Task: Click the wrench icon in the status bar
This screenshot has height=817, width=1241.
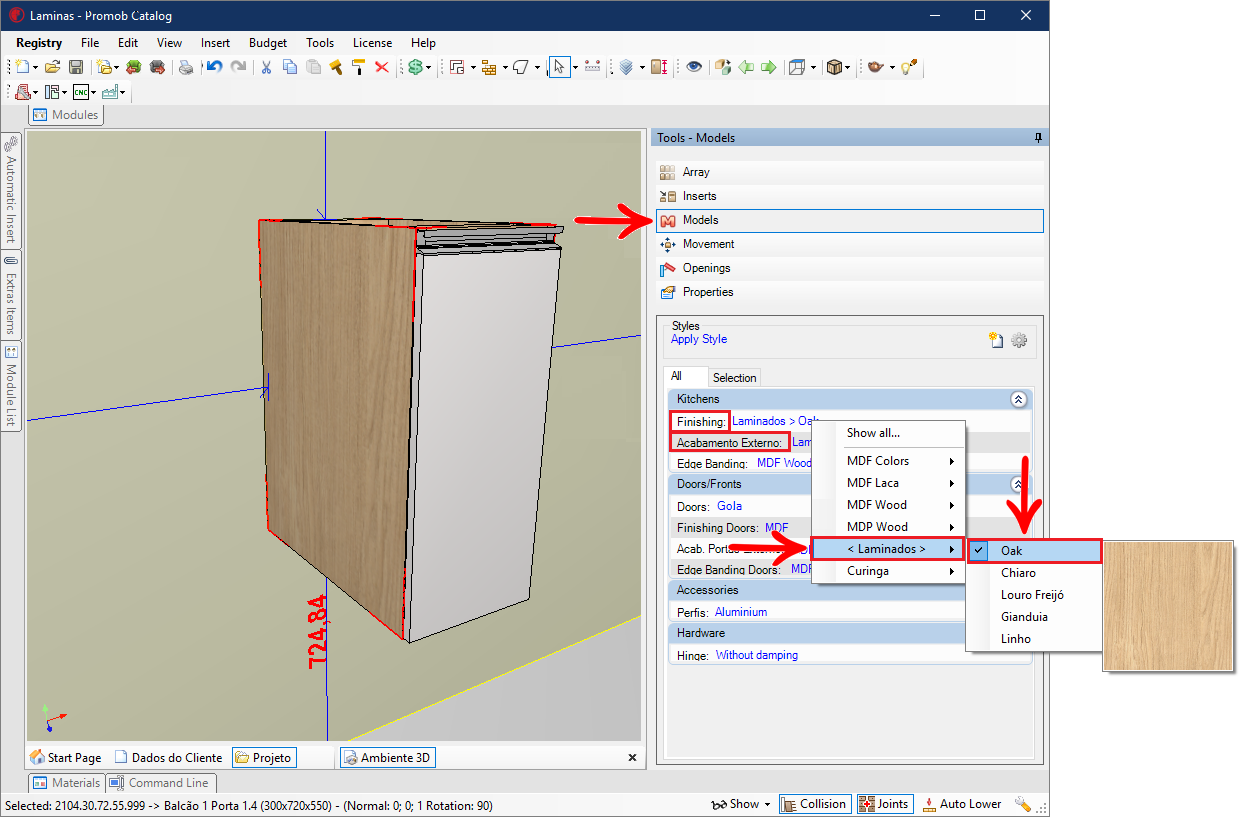Action: (x=1022, y=804)
